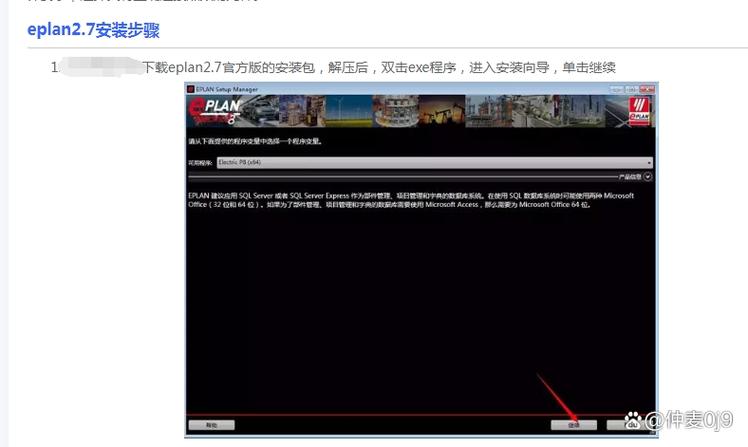Click the EPLAN Setup Manager window title text
Screen dimensions: 748x447
[x=227, y=89]
